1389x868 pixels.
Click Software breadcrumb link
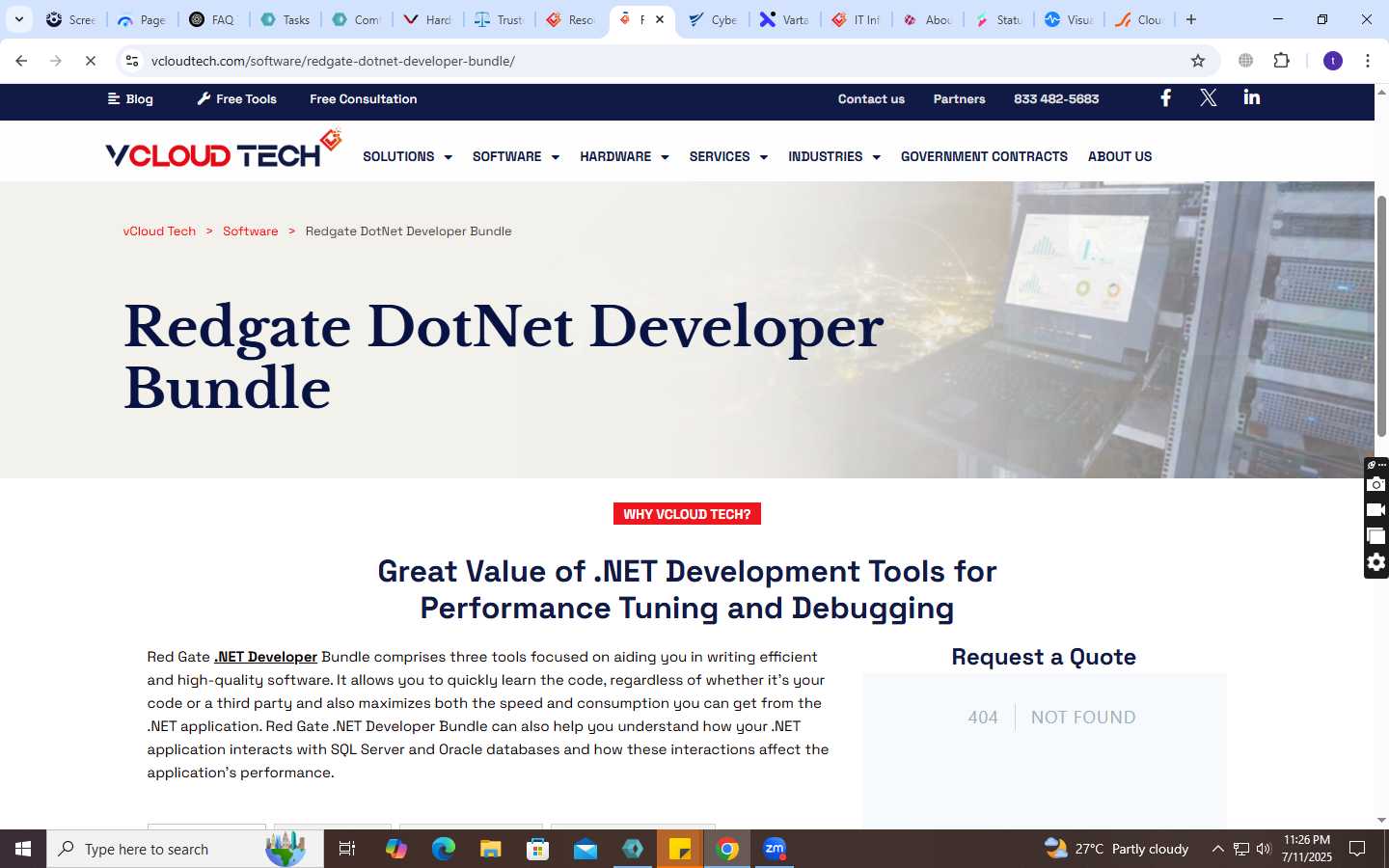tap(250, 231)
